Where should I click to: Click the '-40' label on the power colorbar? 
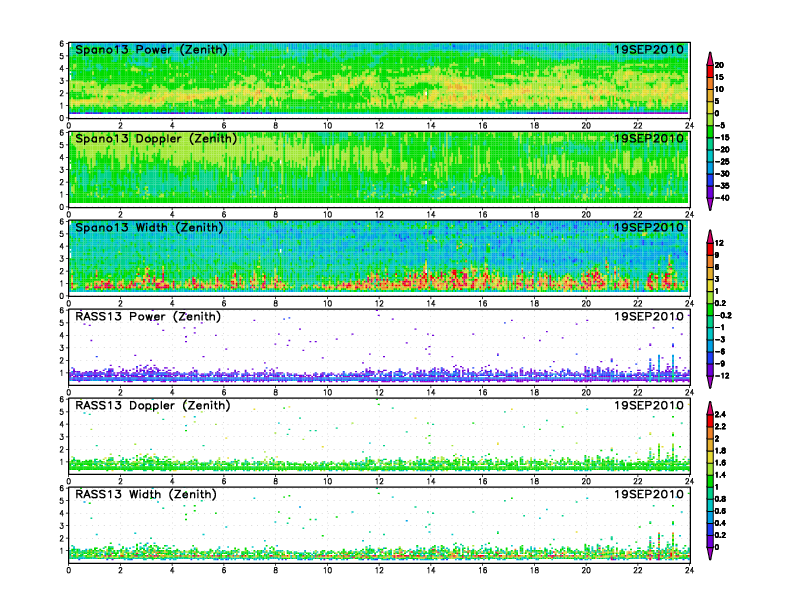pyautogui.click(x=722, y=198)
